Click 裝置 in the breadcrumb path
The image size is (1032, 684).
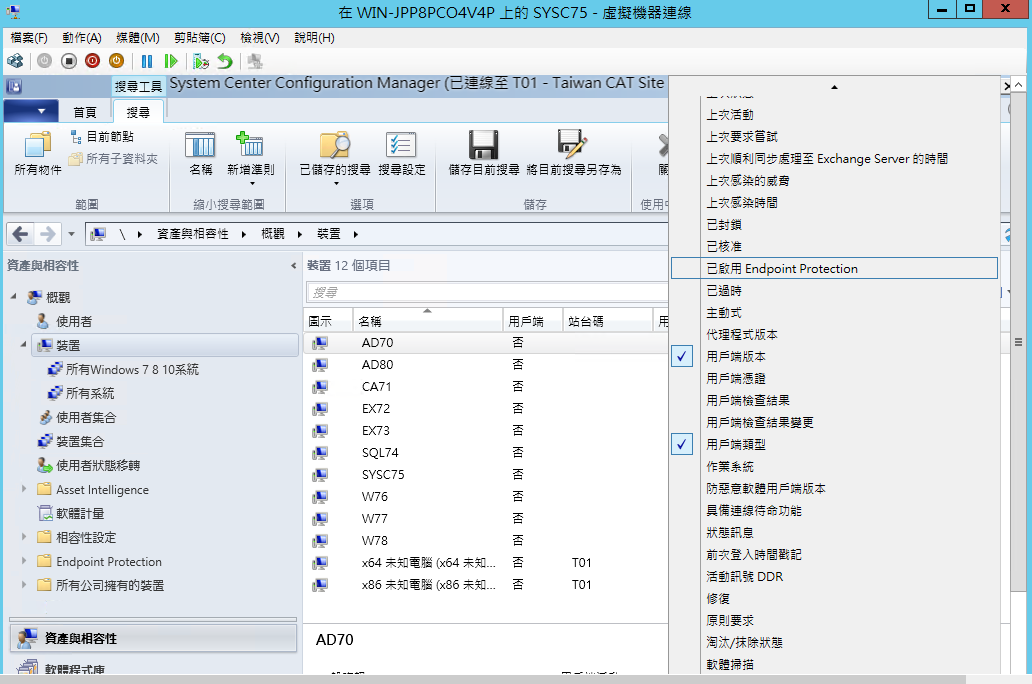pyautogui.click(x=329, y=234)
